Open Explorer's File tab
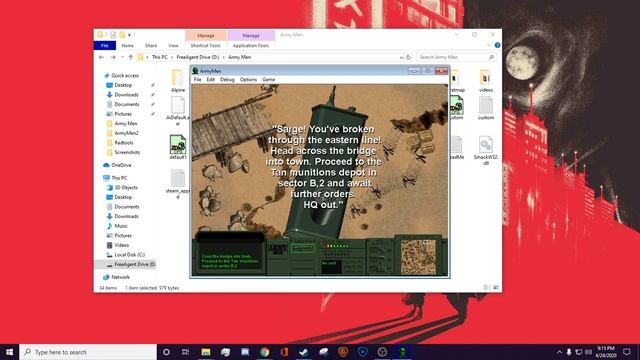The image size is (640, 360). click(x=104, y=45)
